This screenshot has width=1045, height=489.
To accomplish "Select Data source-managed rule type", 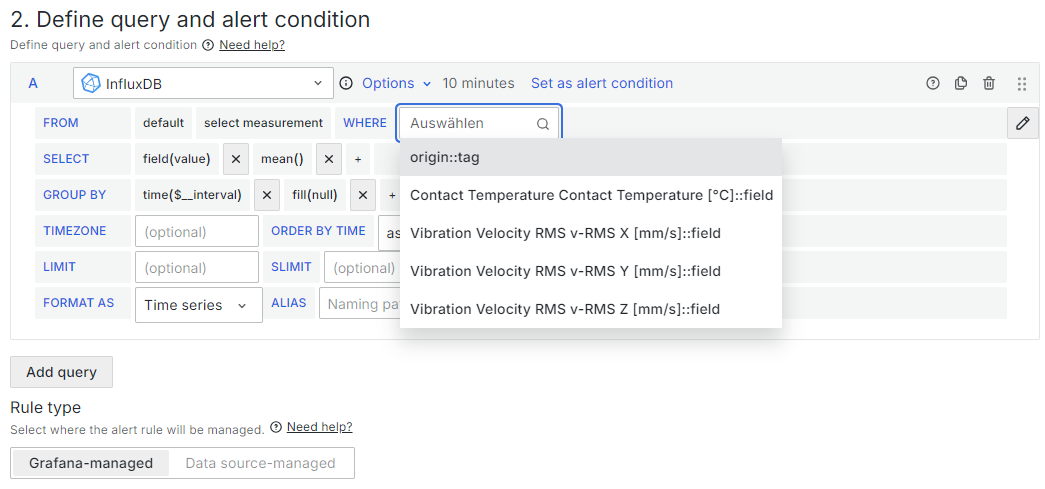I will coord(260,463).
